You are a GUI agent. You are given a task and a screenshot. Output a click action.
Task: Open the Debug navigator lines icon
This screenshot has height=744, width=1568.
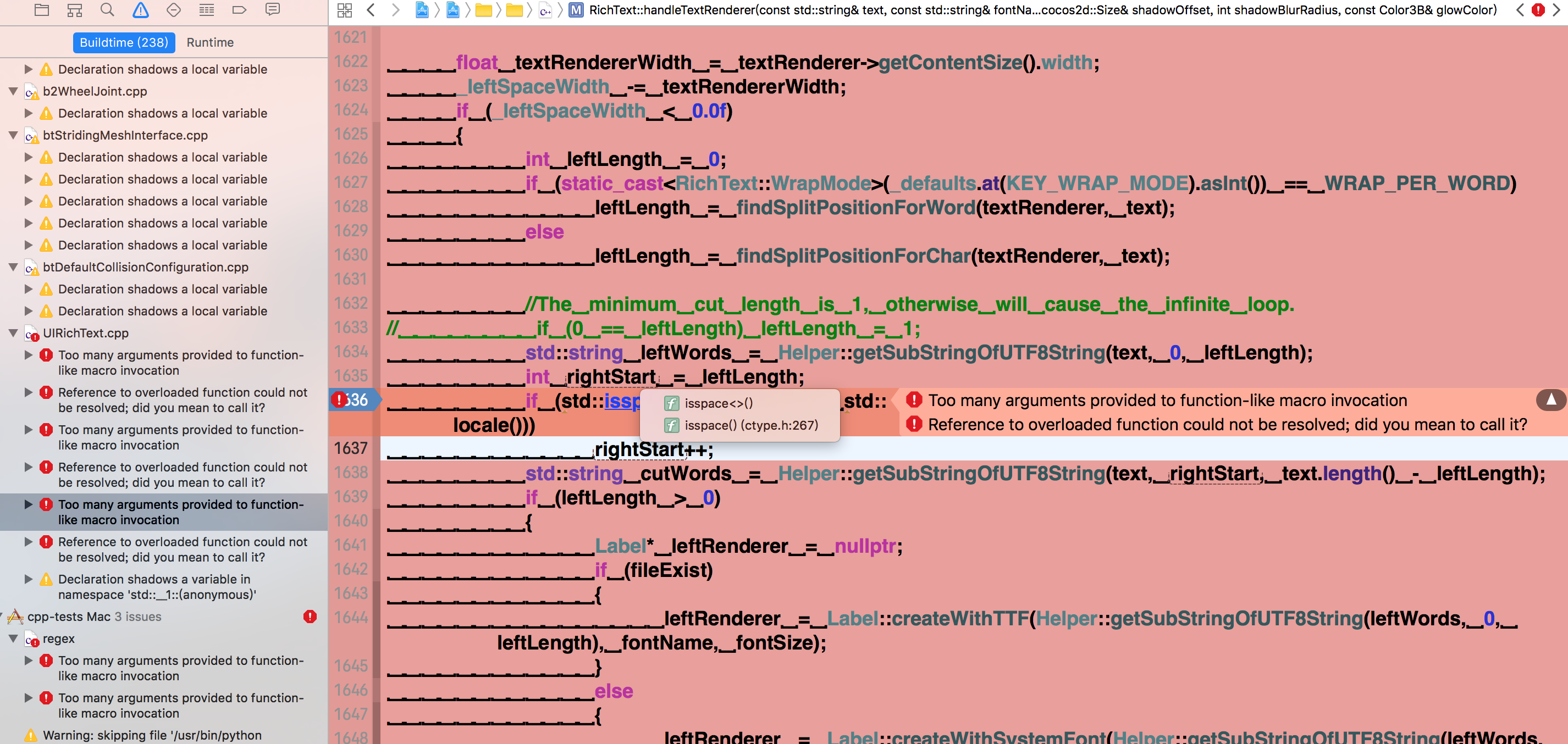coord(206,10)
